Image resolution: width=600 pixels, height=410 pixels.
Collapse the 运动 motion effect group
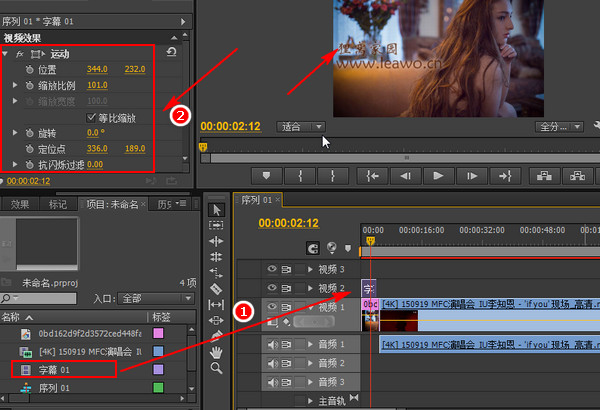pyautogui.click(x=5, y=54)
